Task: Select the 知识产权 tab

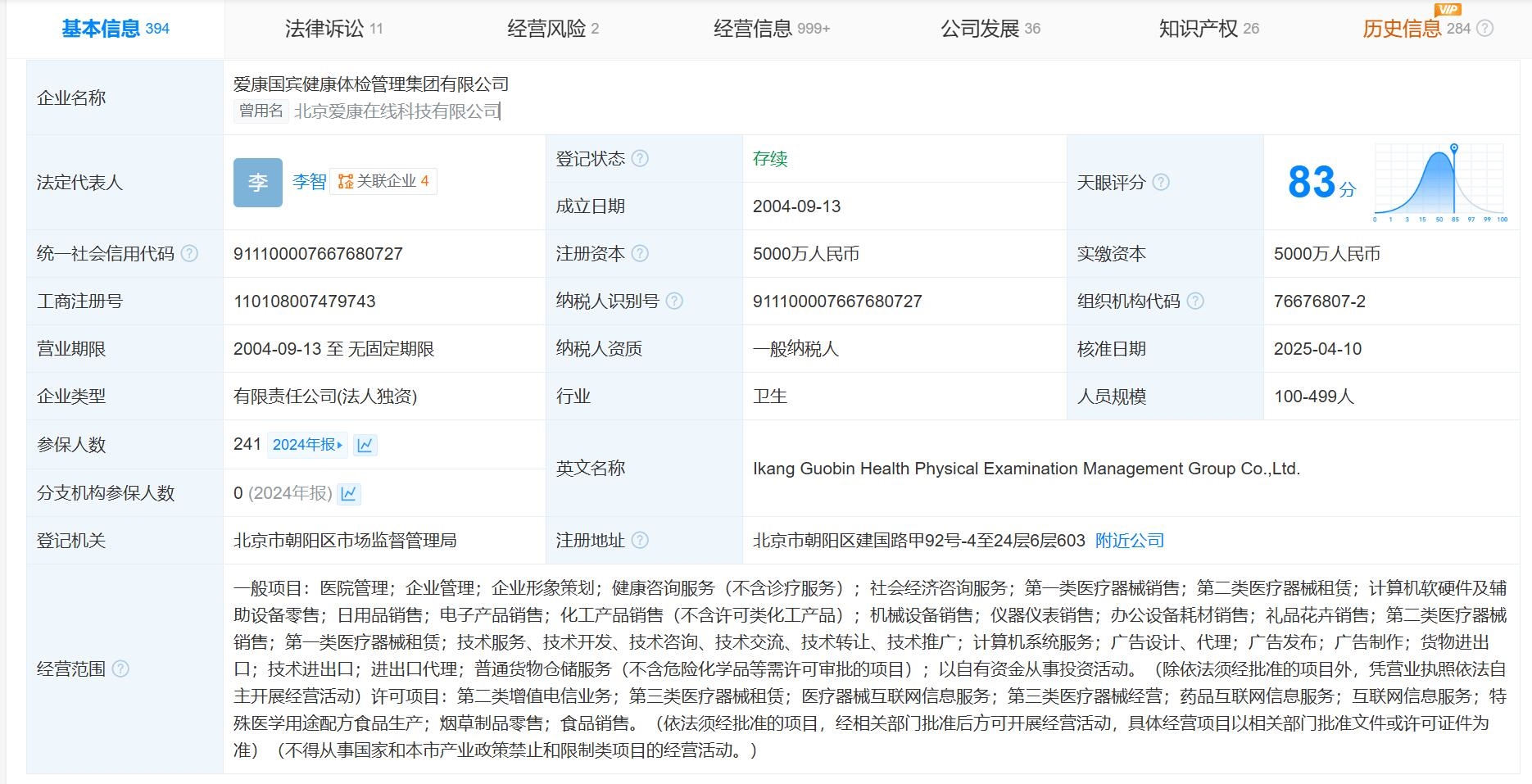Action: [1208, 29]
